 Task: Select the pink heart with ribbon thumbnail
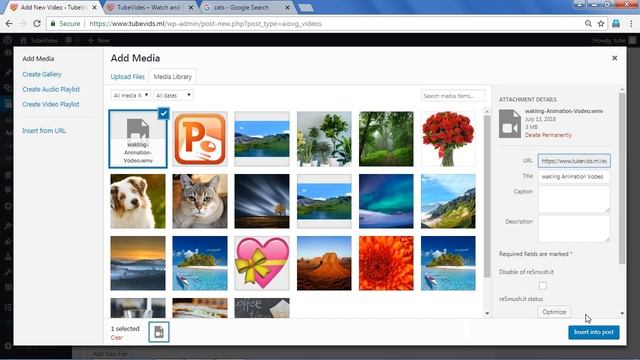(262, 263)
